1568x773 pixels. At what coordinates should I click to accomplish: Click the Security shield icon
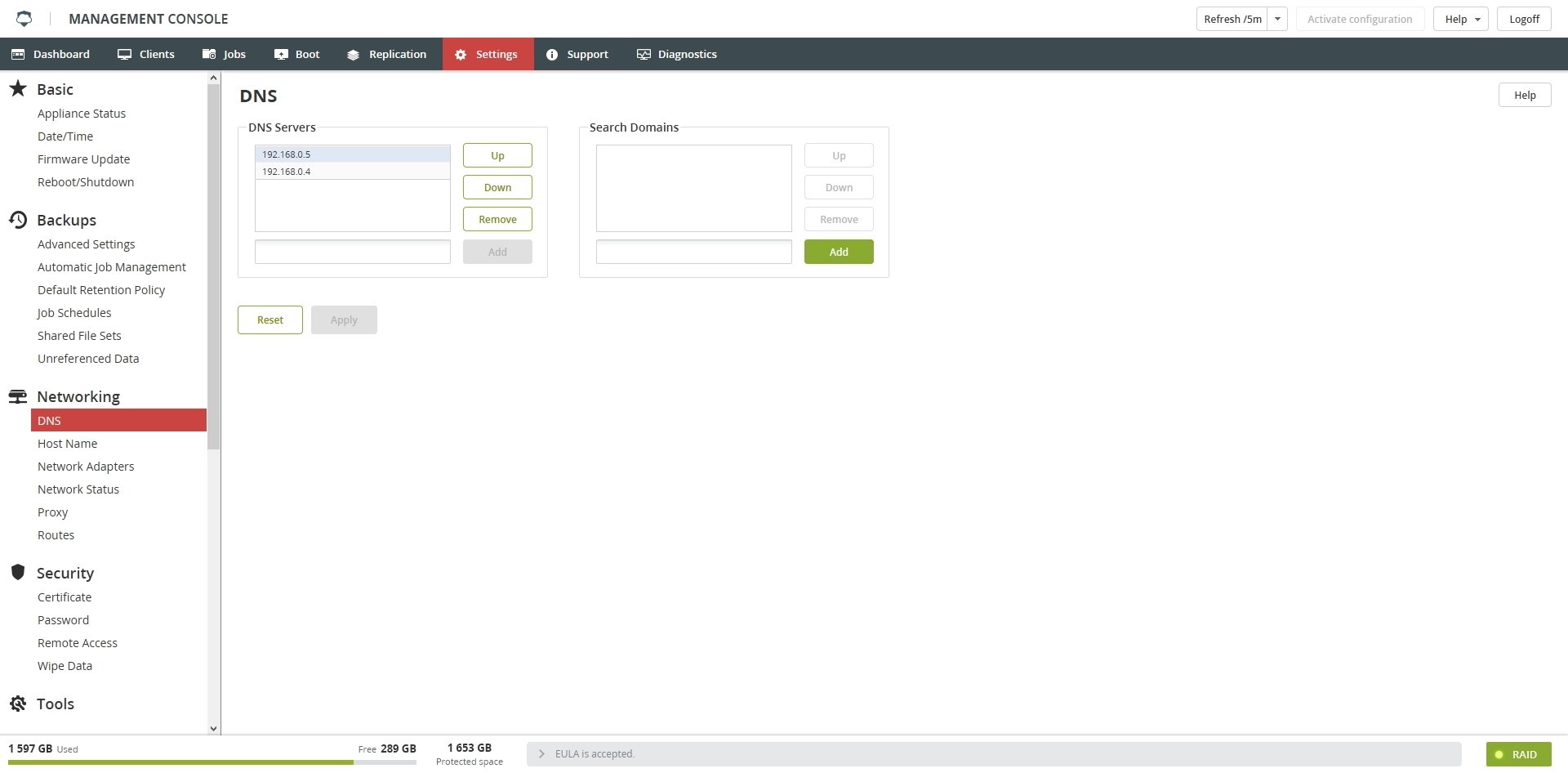[x=18, y=572]
